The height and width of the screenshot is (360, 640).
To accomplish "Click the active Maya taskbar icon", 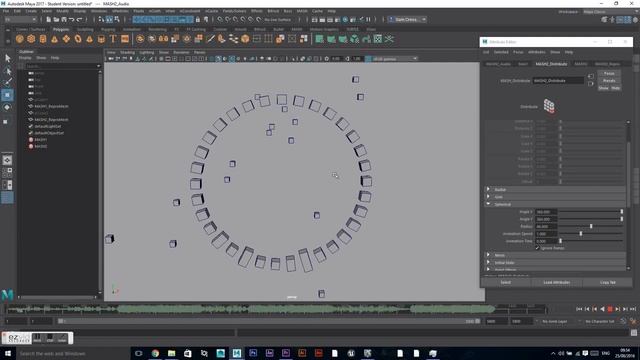I will click(x=237, y=353).
